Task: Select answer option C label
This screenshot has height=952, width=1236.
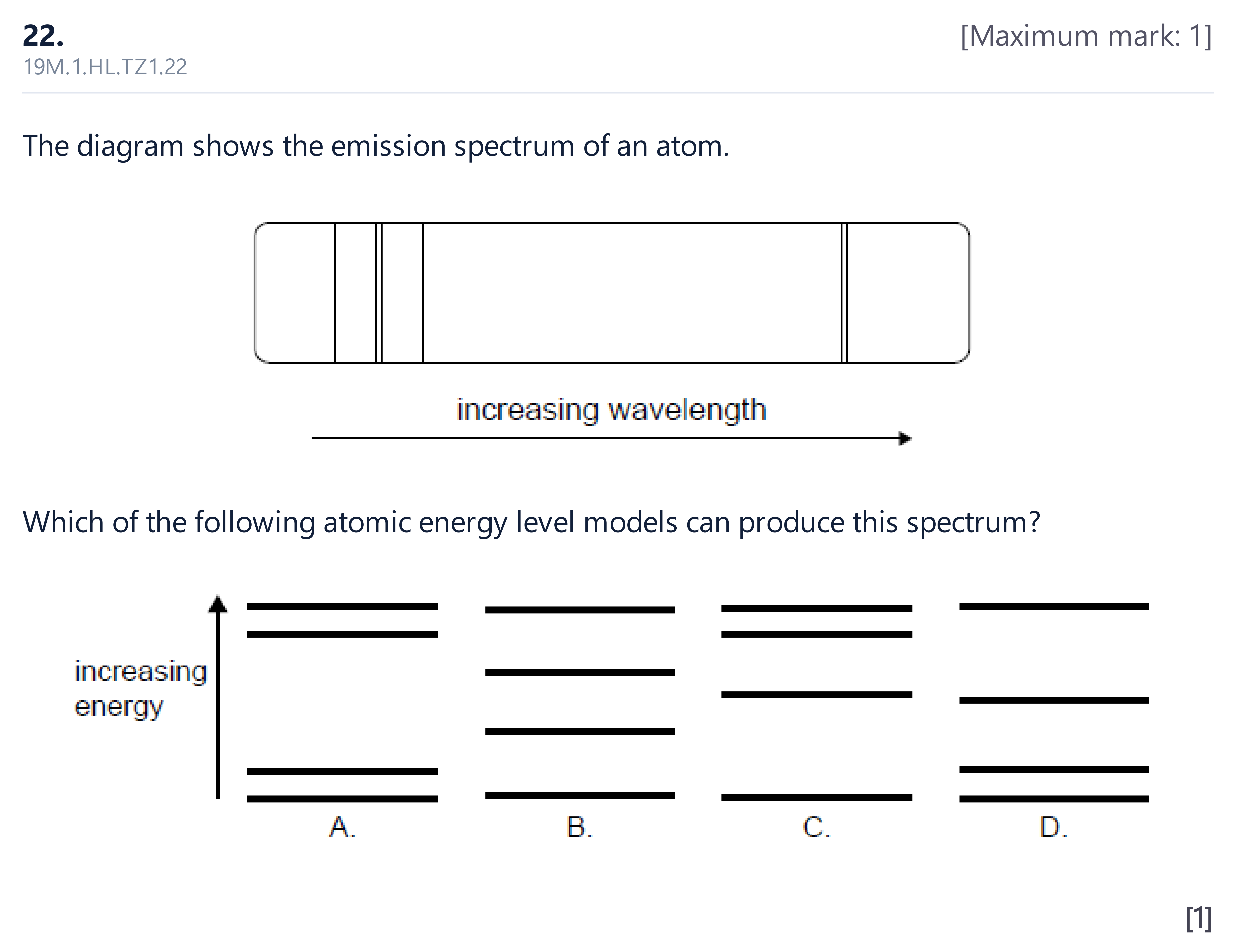Action: tap(816, 827)
